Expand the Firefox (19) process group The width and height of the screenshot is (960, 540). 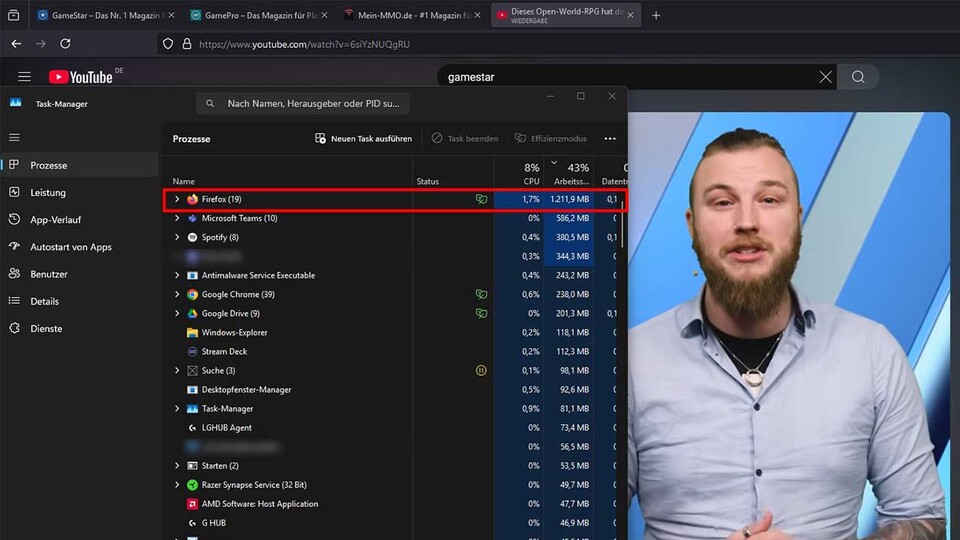point(177,199)
